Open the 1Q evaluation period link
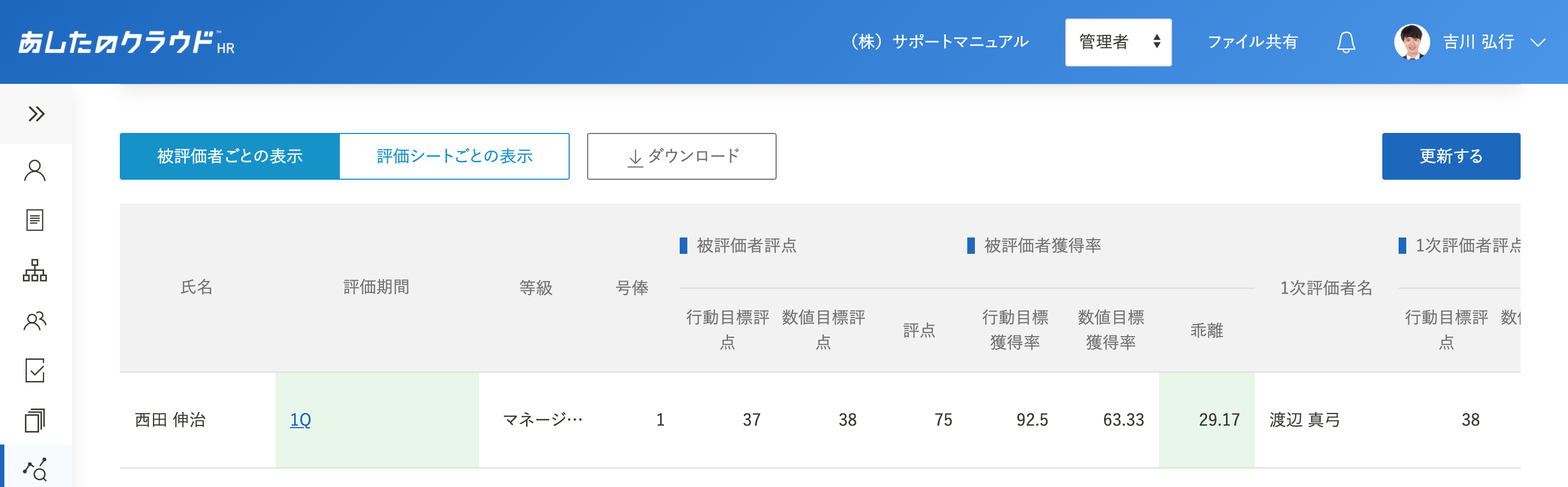This screenshot has height=487, width=1568. click(x=300, y=420)
